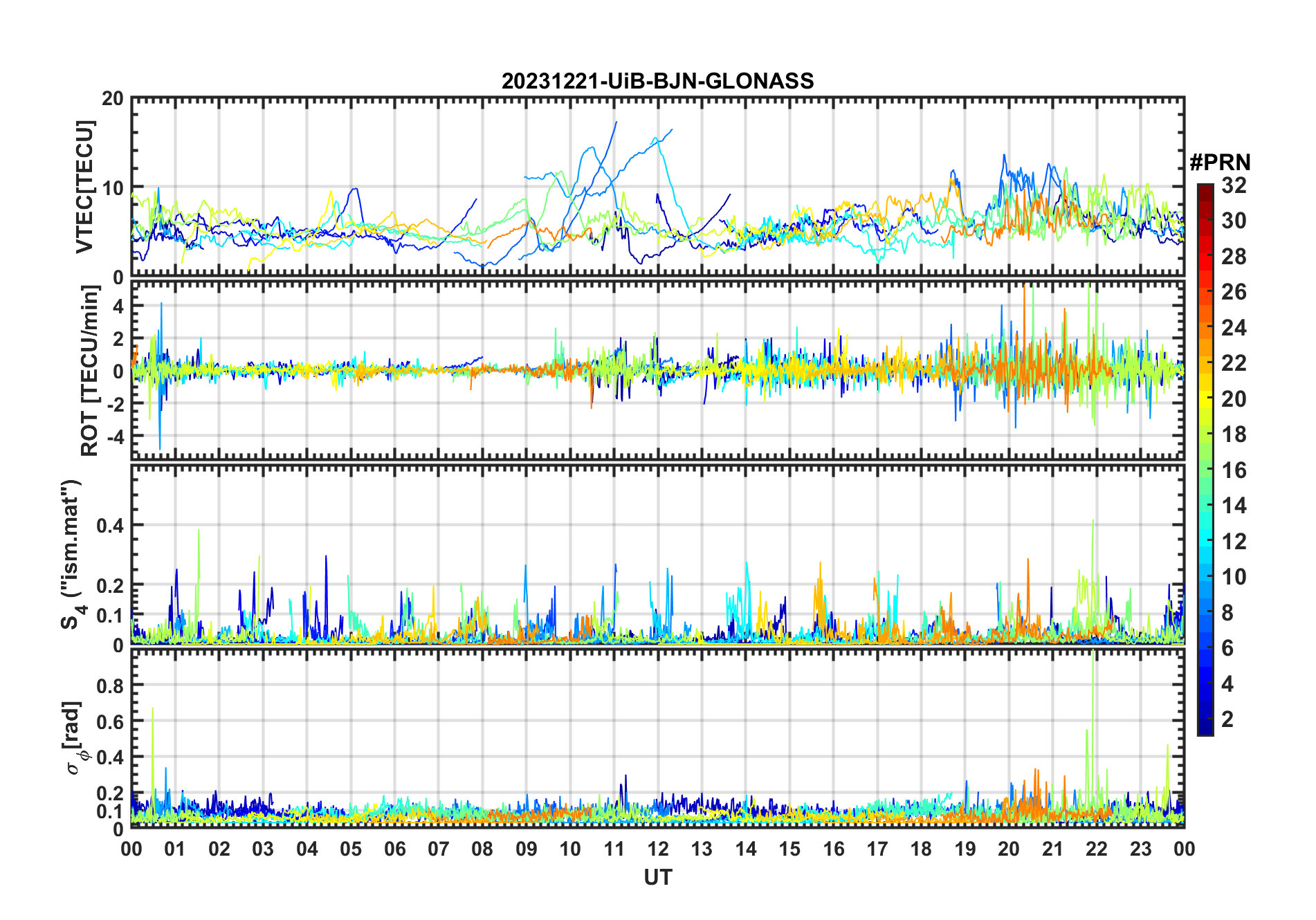1316x920 pixels.
Task: Click x-axis tick label 12
Action: tap(657, 849)
